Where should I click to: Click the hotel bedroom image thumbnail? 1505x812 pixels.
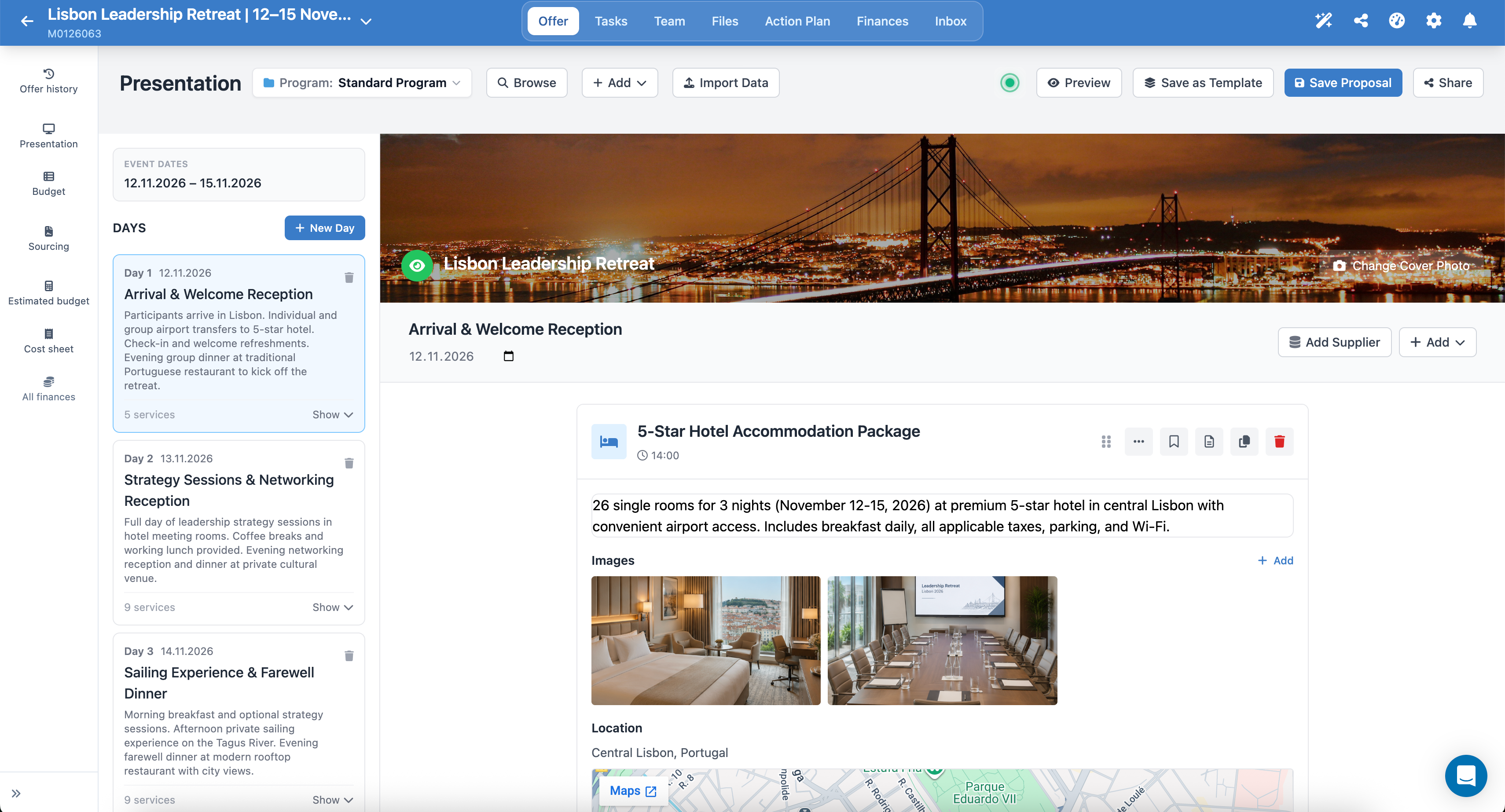pos(705,640)
